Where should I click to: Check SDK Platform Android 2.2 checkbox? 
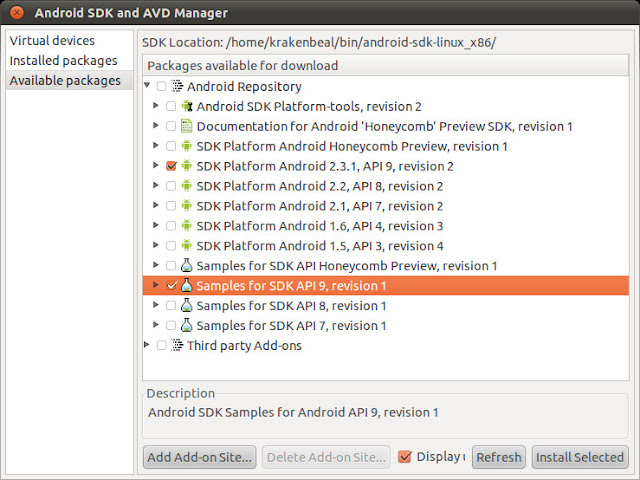[x=171, y=186]
